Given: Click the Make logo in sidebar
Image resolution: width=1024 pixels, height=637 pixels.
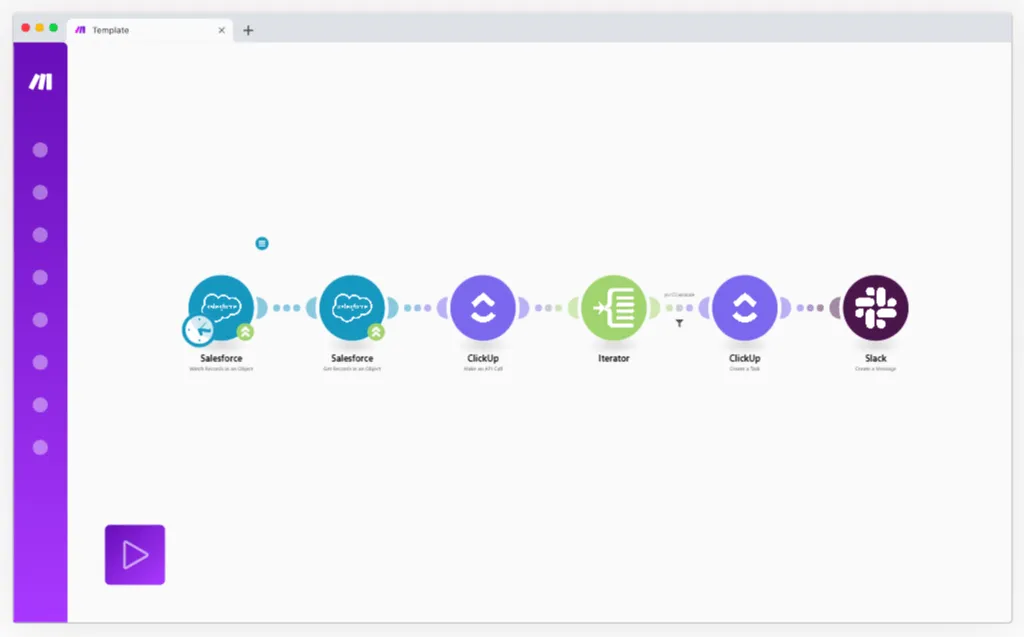Looking at the screenshot, I should [40, 82].
